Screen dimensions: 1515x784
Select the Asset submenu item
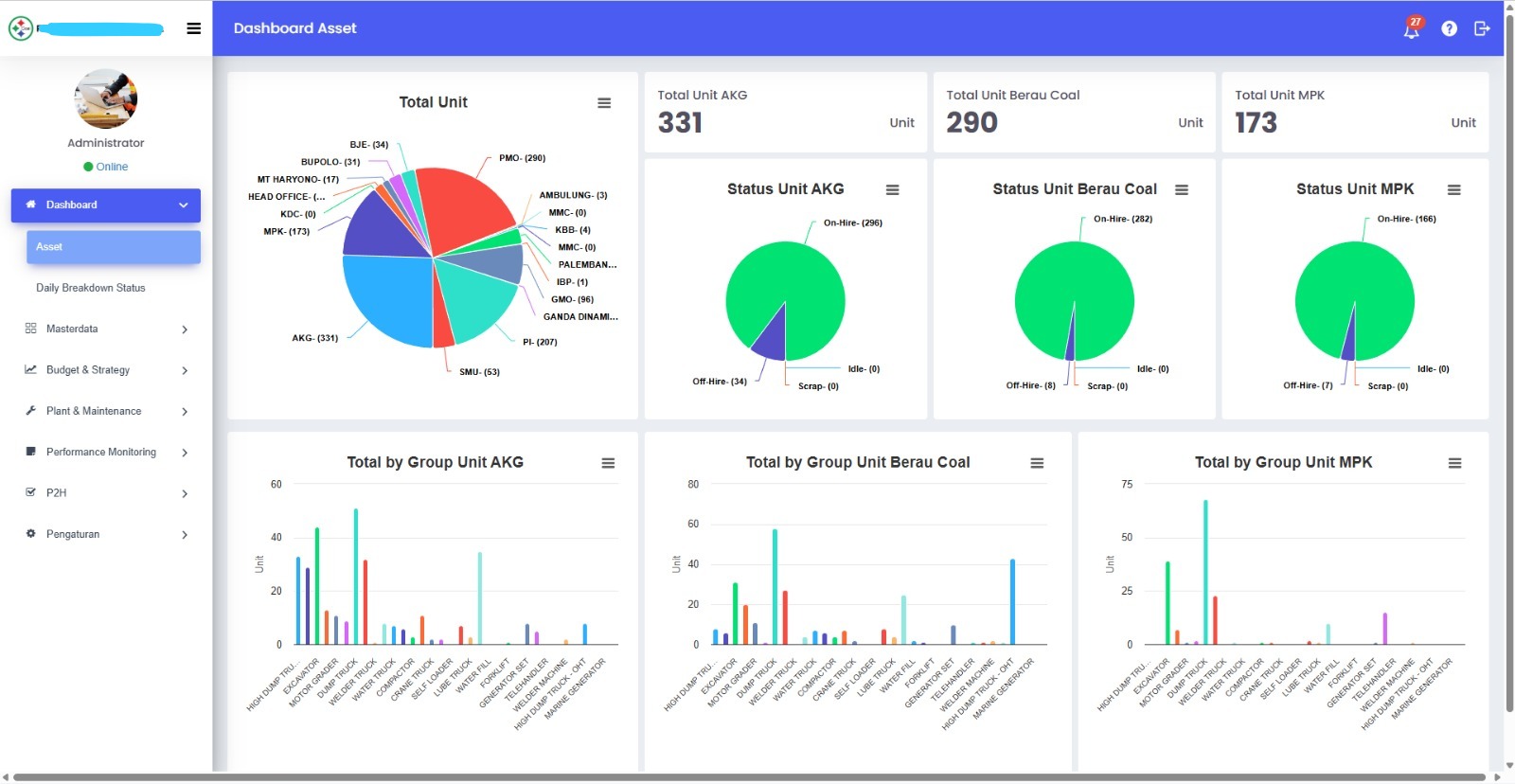point(114,247)
